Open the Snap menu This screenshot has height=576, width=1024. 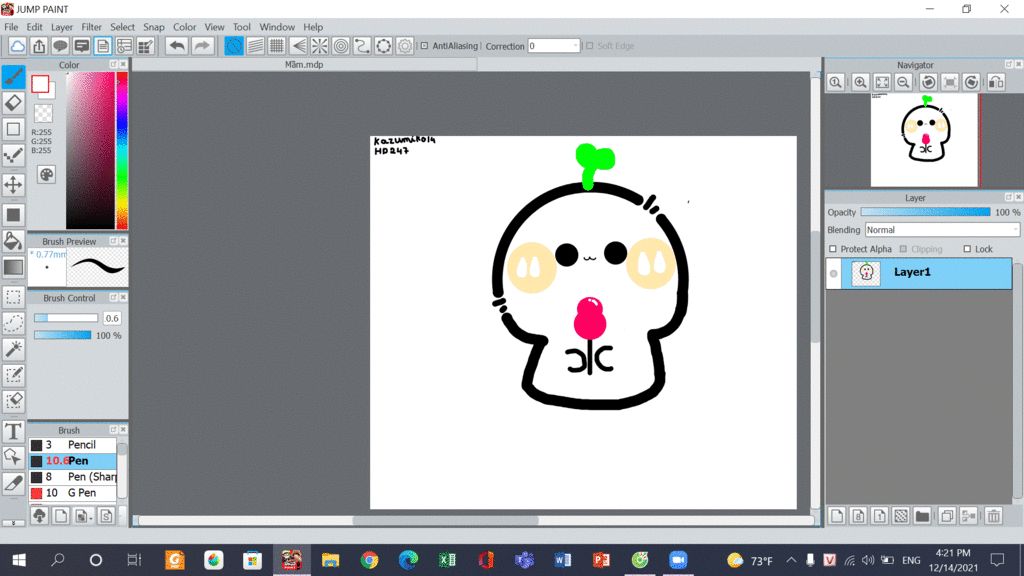153,27
